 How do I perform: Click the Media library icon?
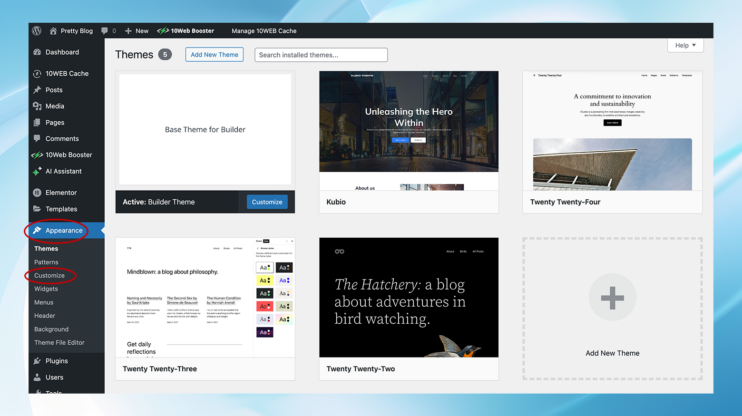click(x=37, y=106)
